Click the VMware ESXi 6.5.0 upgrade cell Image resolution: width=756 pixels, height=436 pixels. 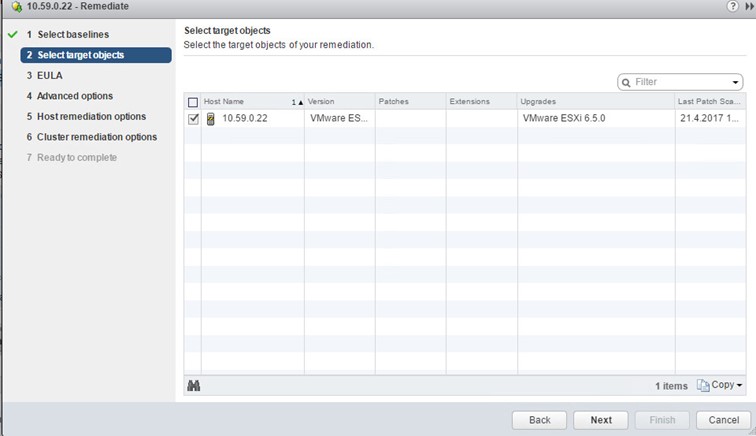(x=564, y=118)
